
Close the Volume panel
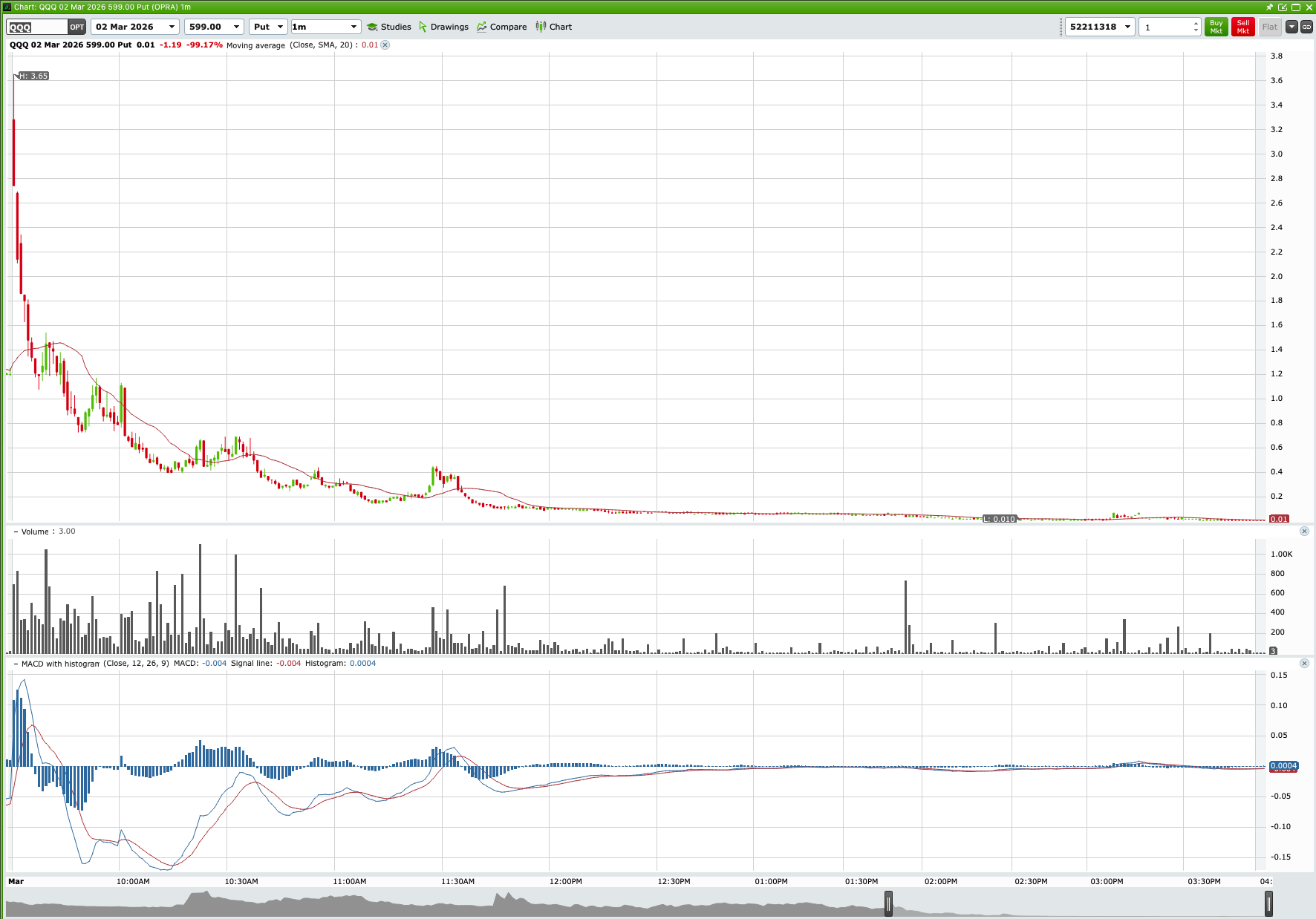tap(1304, 531)
